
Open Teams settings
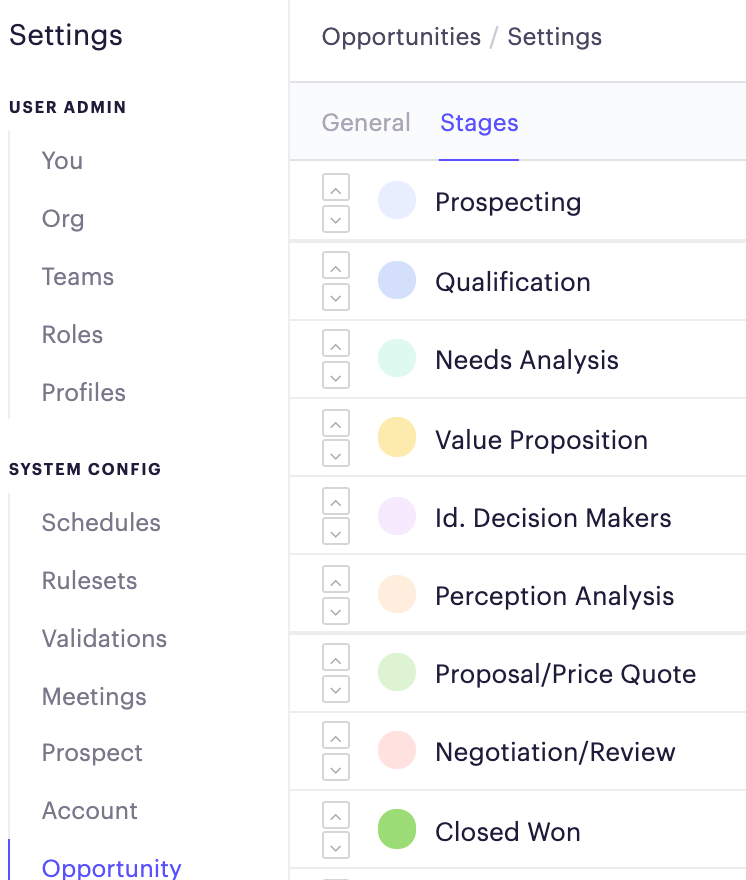[77, 277]
